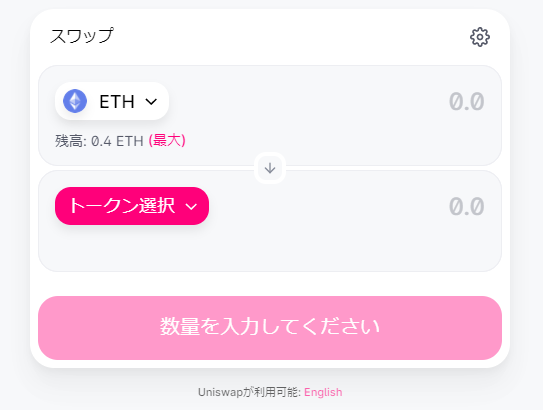The width and height of the screenshot is (543, 410).
Task: Click the Uniswapが利用可能 label text
Action: [249, 392]
